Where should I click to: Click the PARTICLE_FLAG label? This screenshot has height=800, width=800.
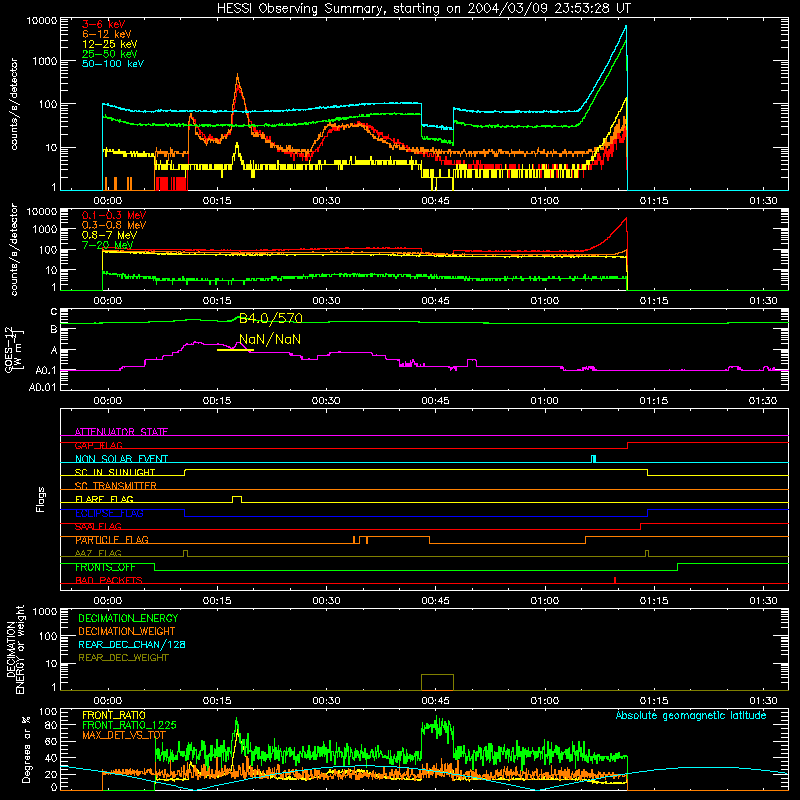(112, 540)
